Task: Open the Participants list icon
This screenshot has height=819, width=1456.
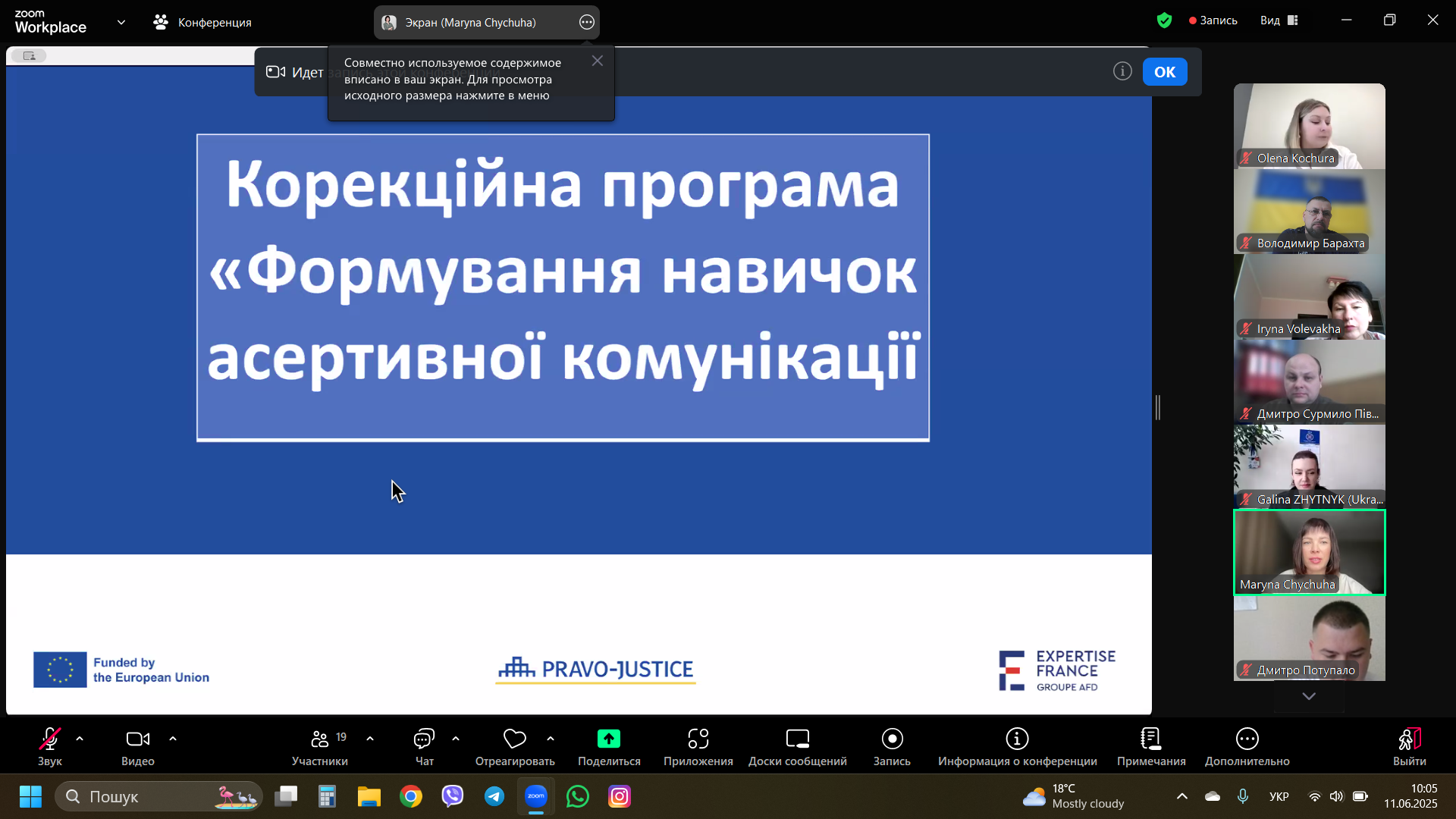Action: tap(319, 739)
